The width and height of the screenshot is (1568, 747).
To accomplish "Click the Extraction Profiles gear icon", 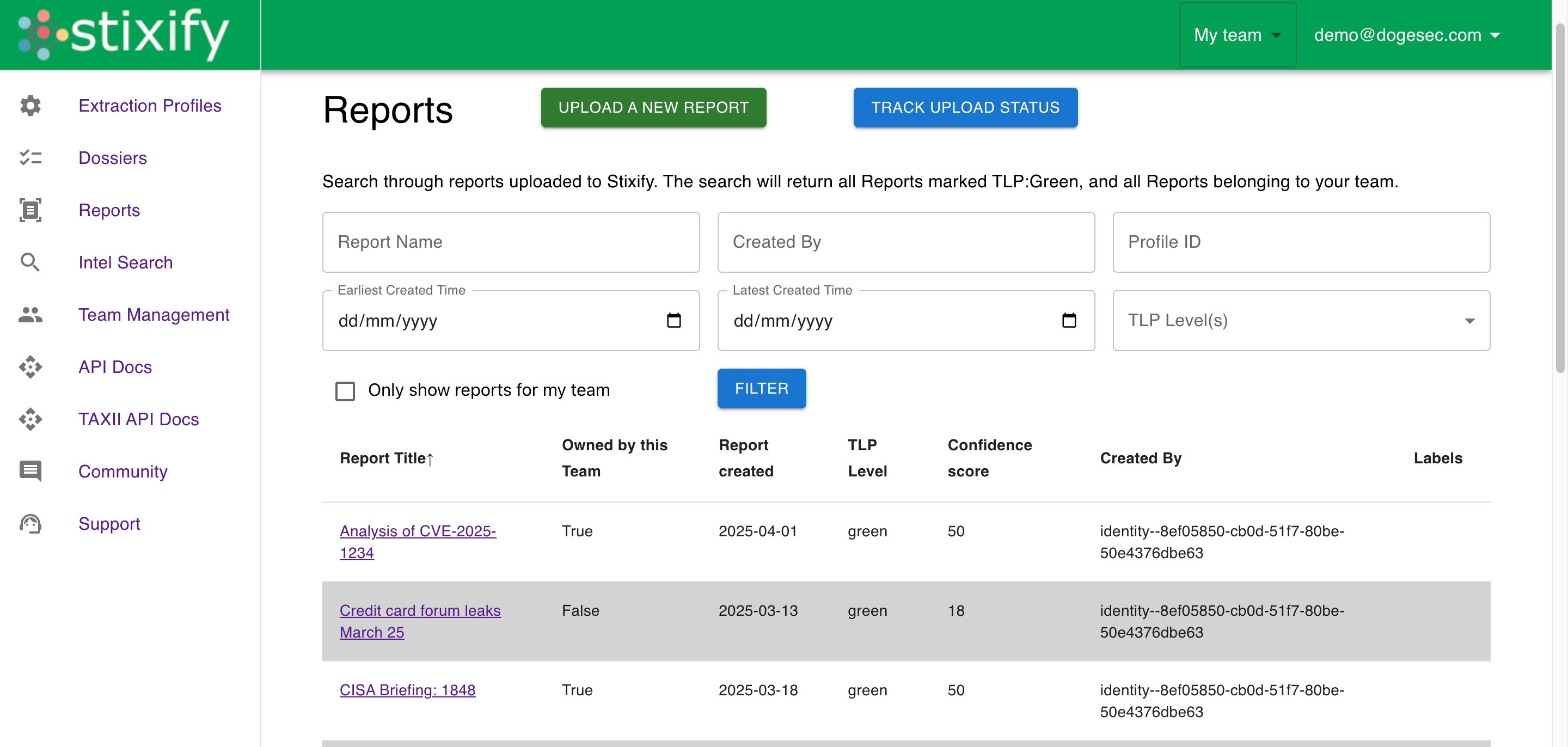I will 30,105.
